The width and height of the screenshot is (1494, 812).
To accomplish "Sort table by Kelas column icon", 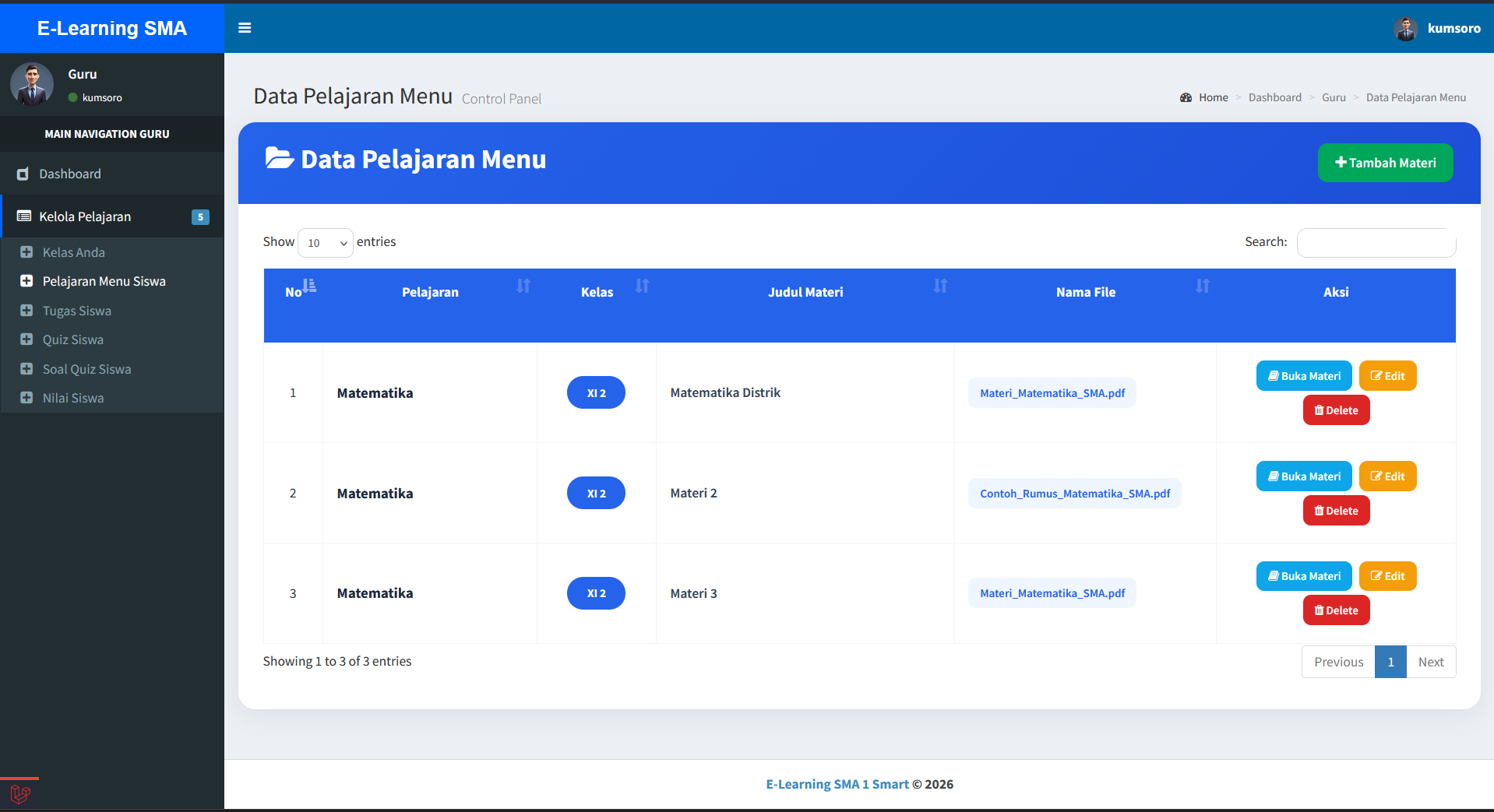I will click(642, 286).
